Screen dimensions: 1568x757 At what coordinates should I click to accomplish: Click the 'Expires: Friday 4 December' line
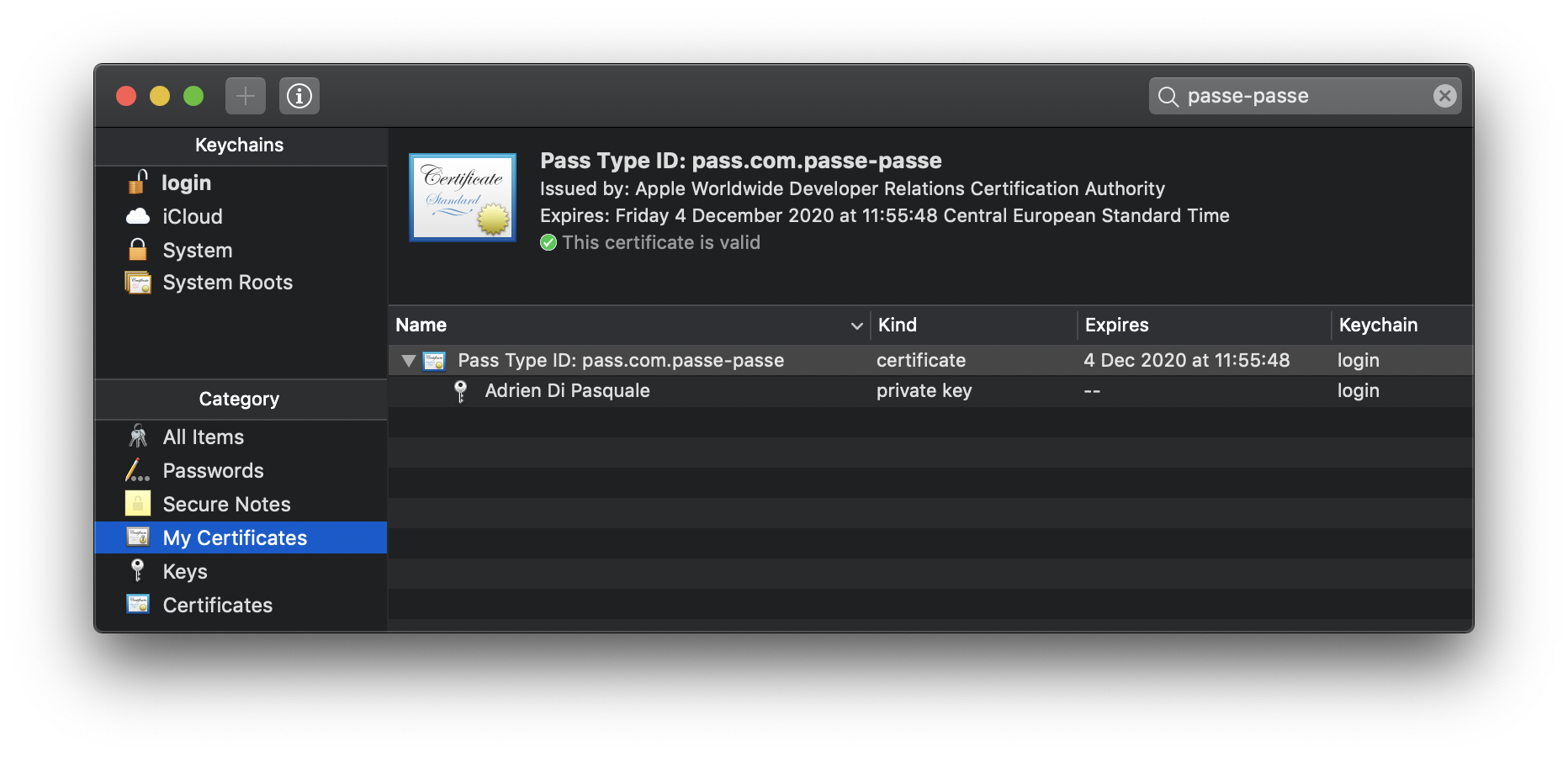(x=884, y=216)
